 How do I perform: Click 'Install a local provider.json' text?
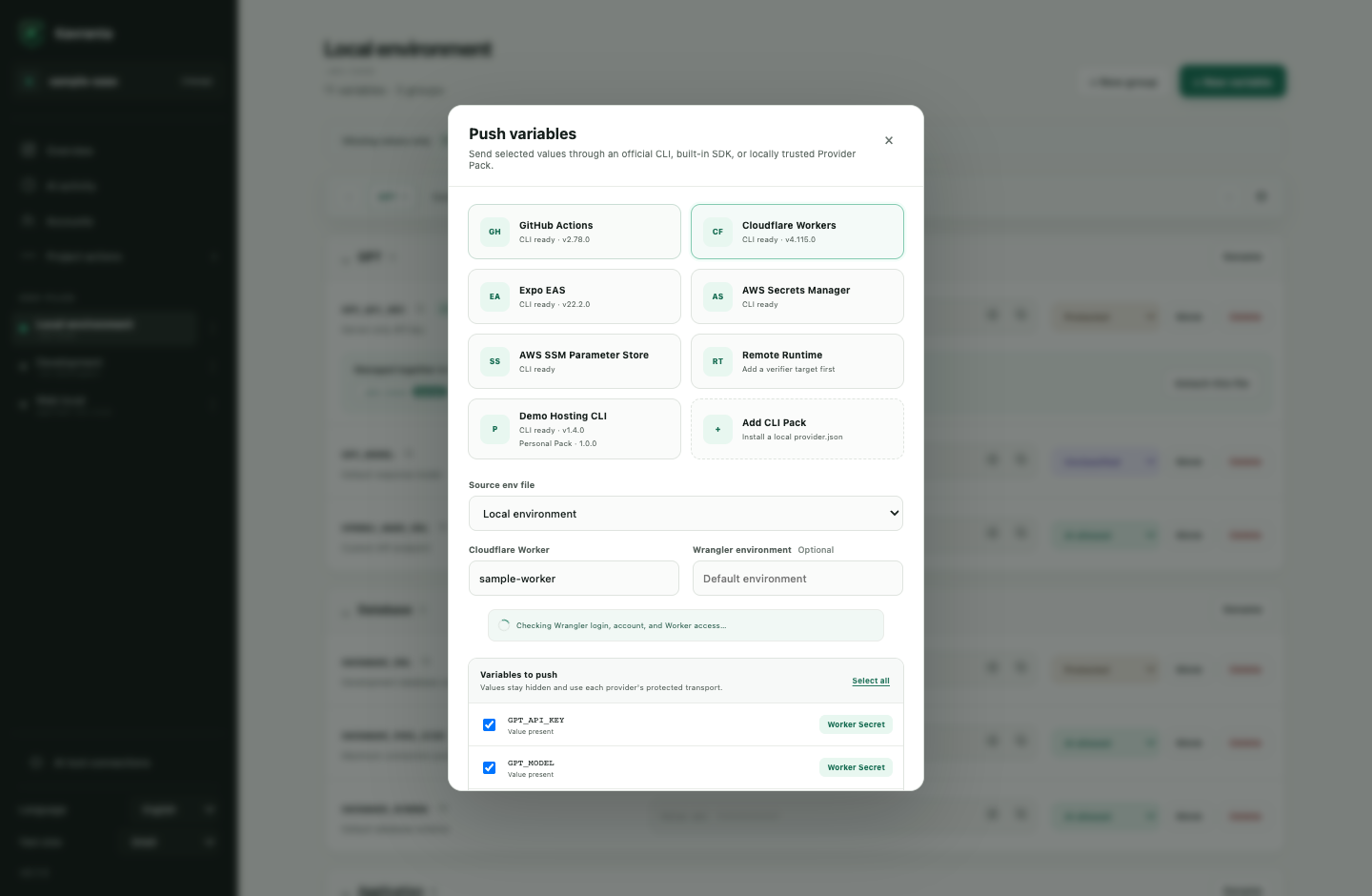pos(792,437)
